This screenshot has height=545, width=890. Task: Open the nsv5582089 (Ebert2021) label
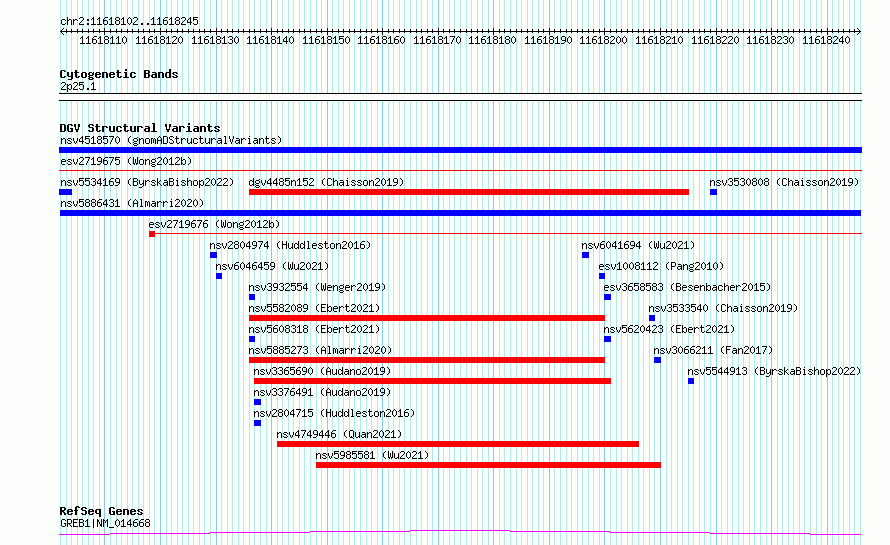pos(314,308)
